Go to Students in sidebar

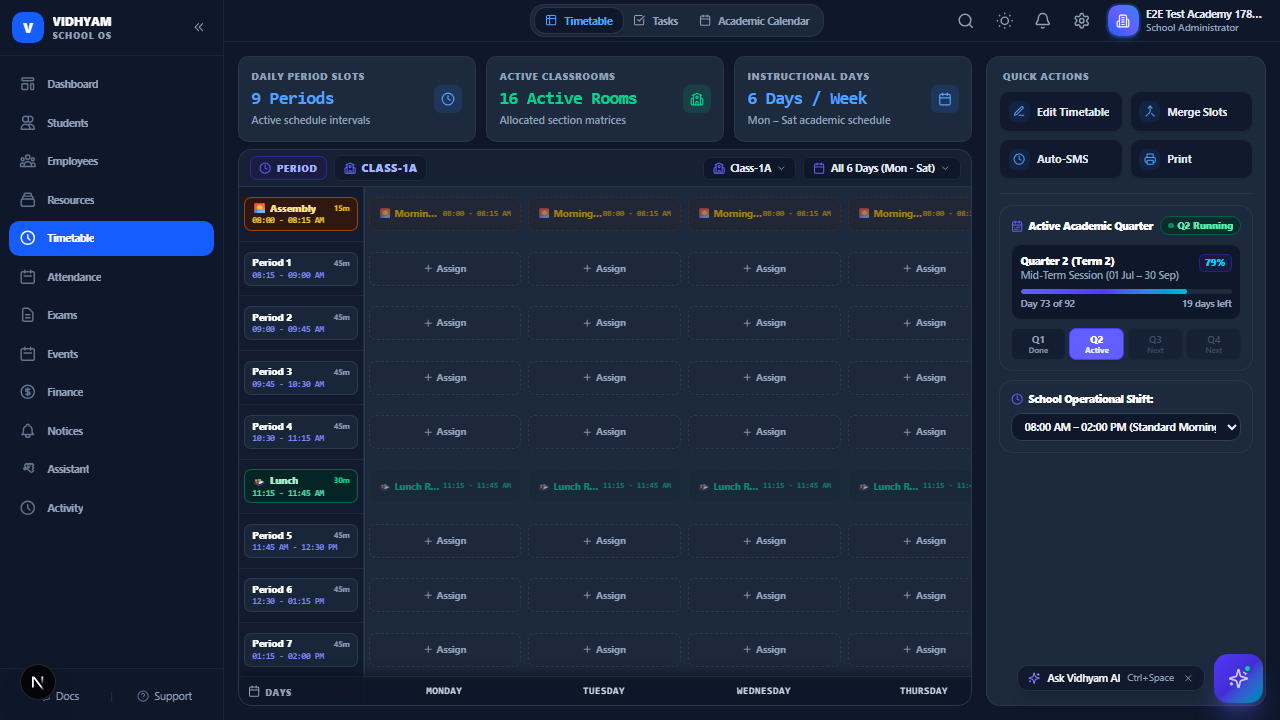[111, 123]
